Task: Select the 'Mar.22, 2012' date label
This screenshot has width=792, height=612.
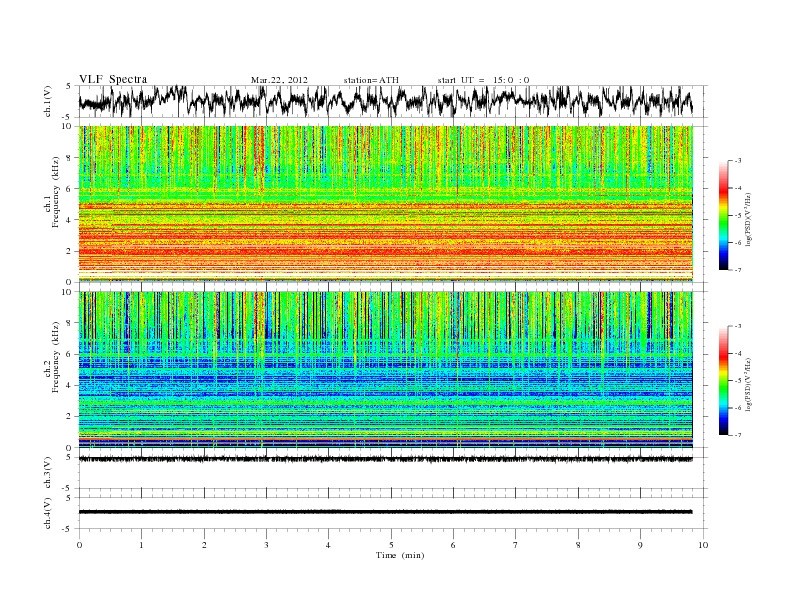Action: (x=279, y=80)
